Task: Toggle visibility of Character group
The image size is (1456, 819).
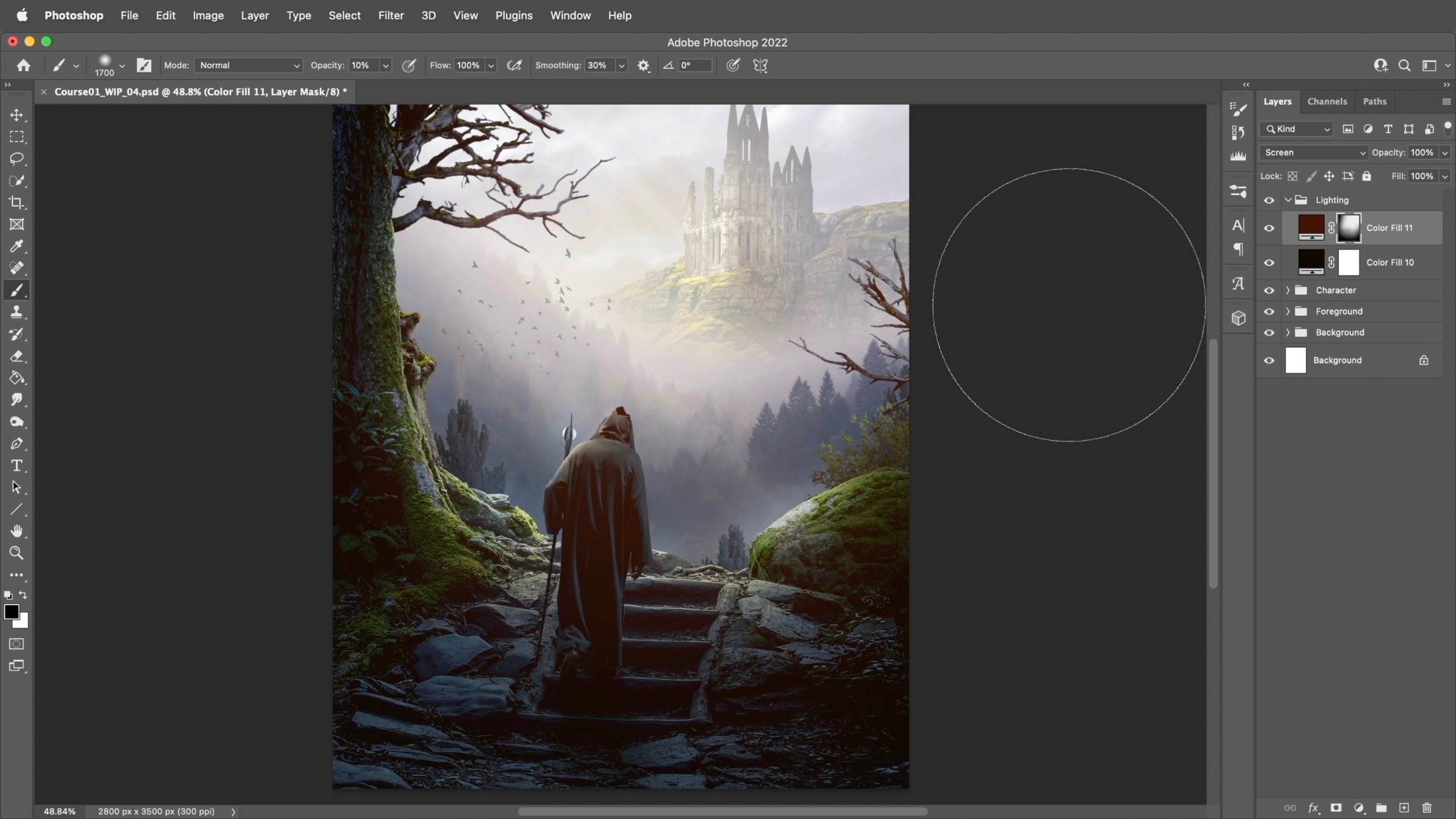Action: [1269, 291]
